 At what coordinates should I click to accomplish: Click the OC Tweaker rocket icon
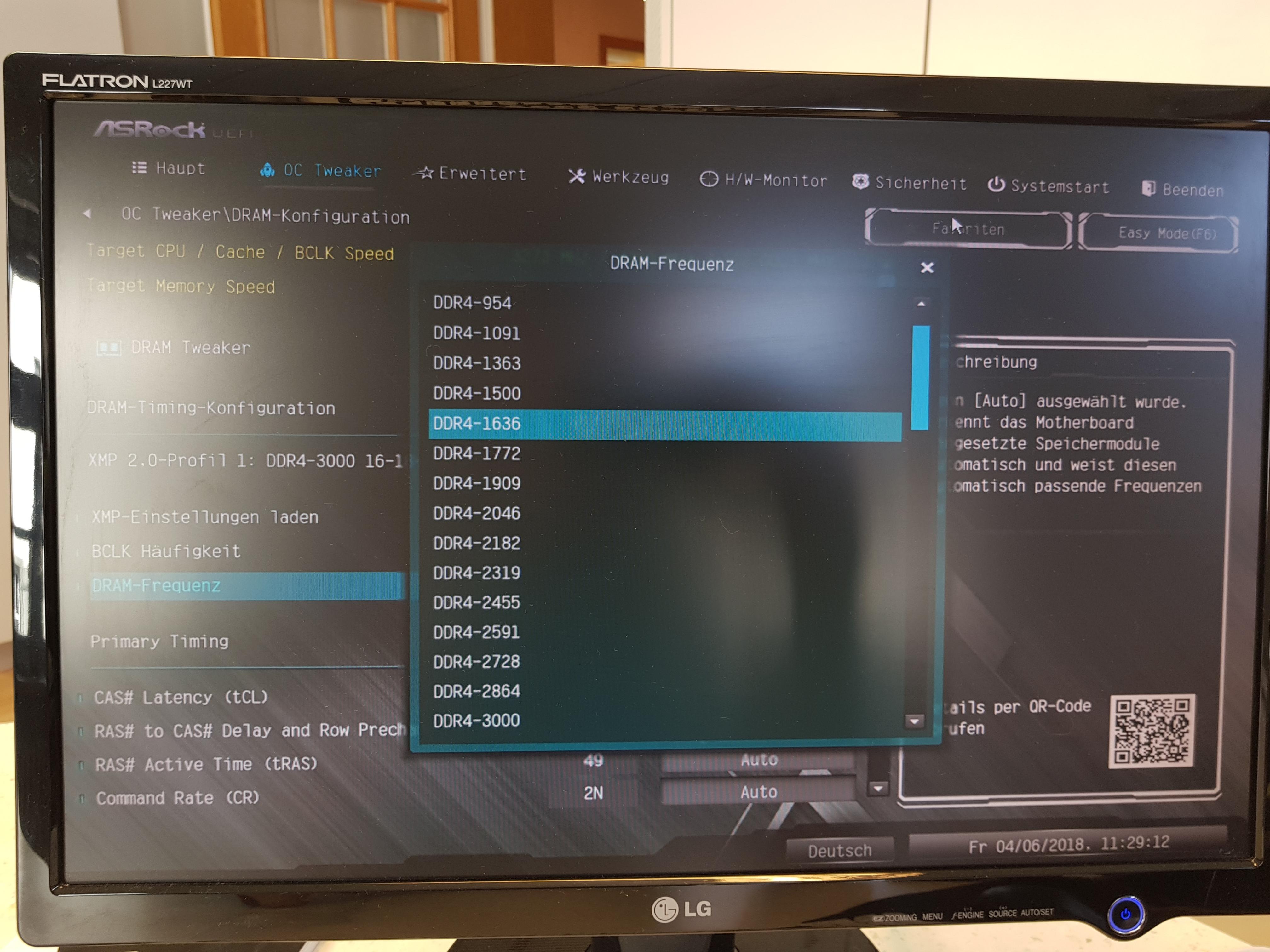[267, 170]
